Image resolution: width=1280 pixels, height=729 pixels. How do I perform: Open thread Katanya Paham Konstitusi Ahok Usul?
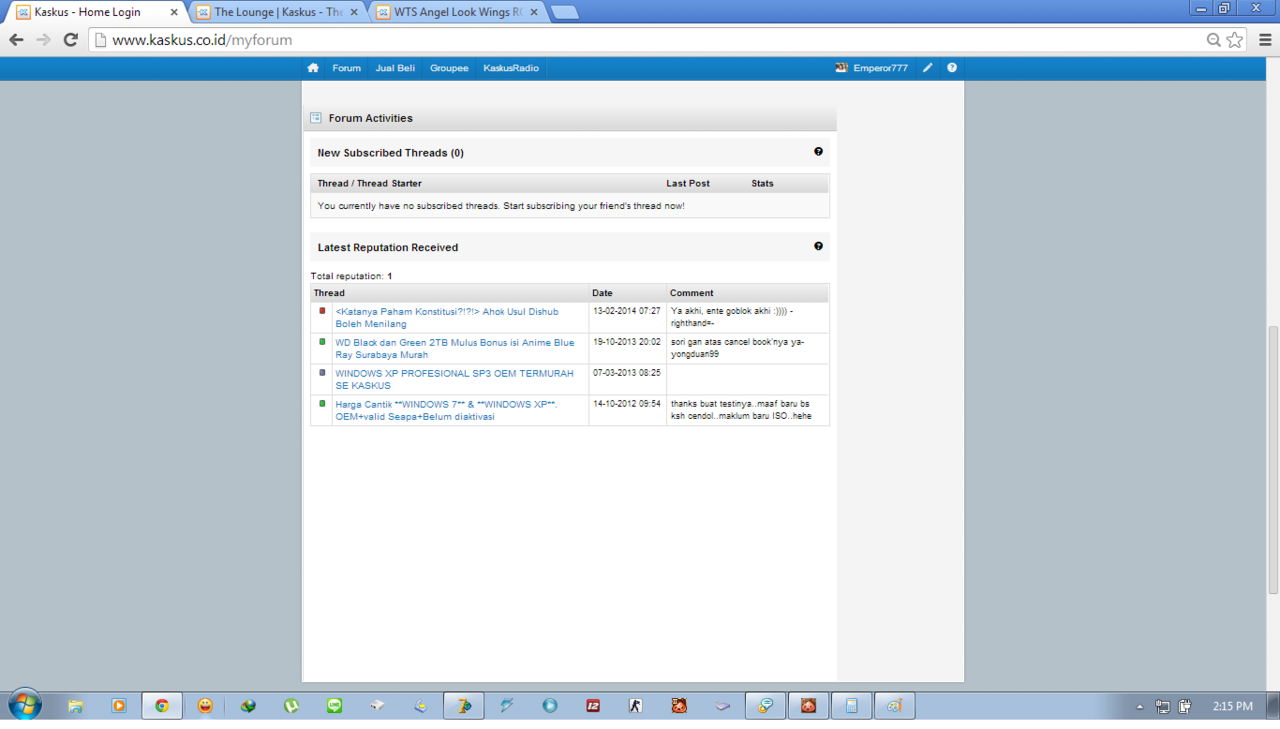pyautogui.click(x=447, y=318)
